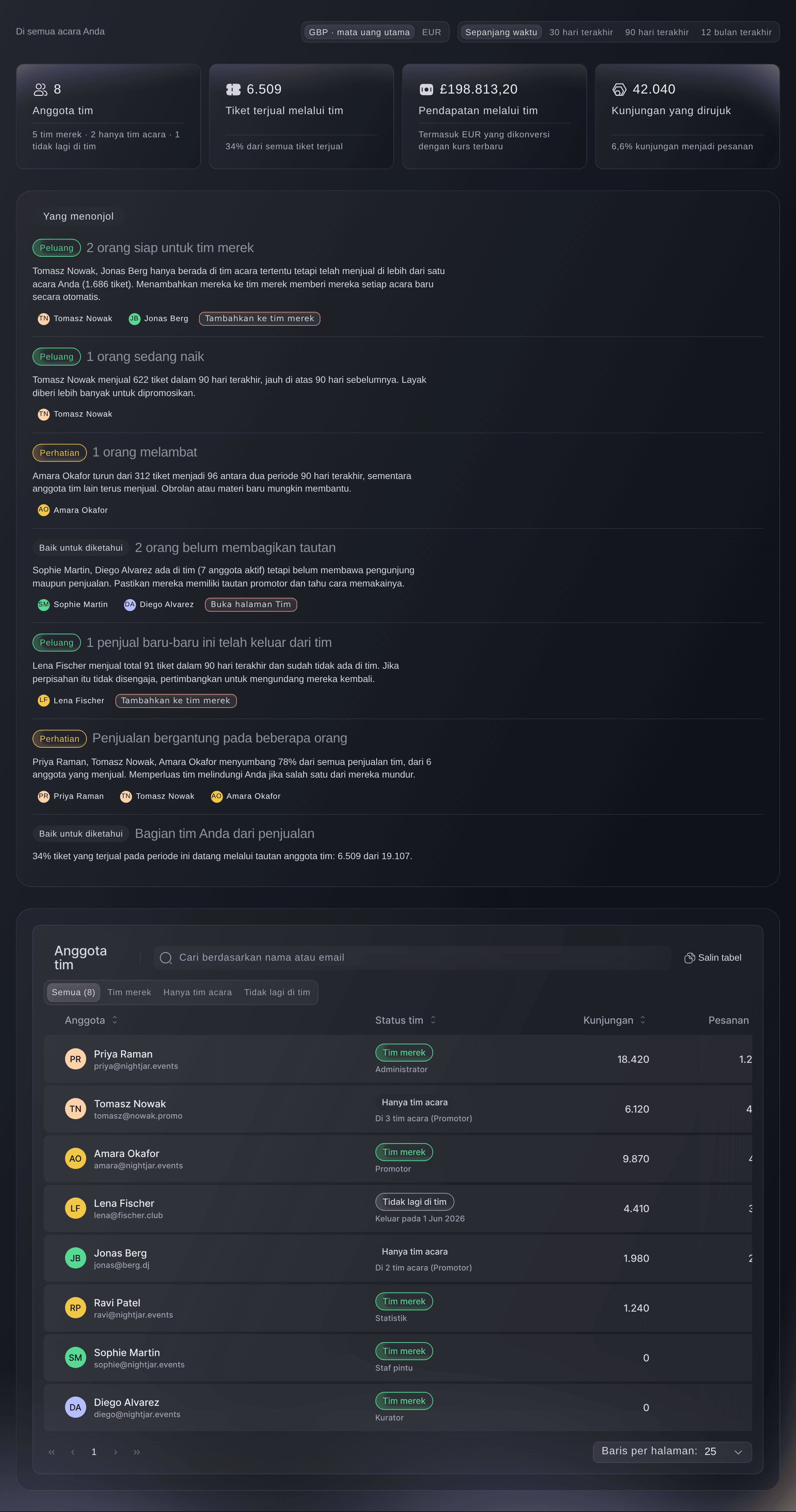Screen dimensions: 796x1512
Task: Focus the Cari berdasarkan nama atau email field
Action: 412,957
